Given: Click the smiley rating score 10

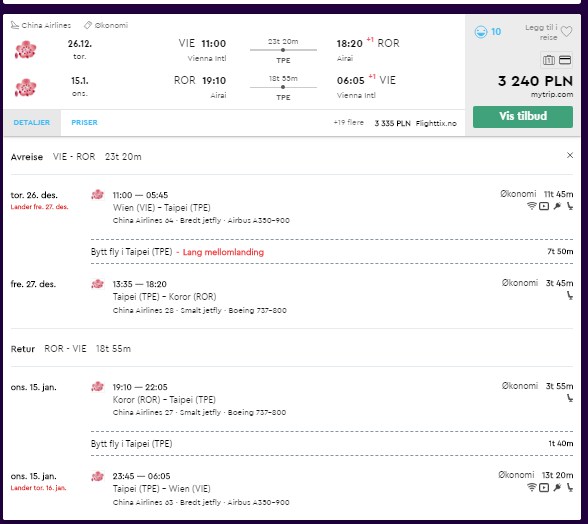Looking at the screenshot, I should 488,32.
